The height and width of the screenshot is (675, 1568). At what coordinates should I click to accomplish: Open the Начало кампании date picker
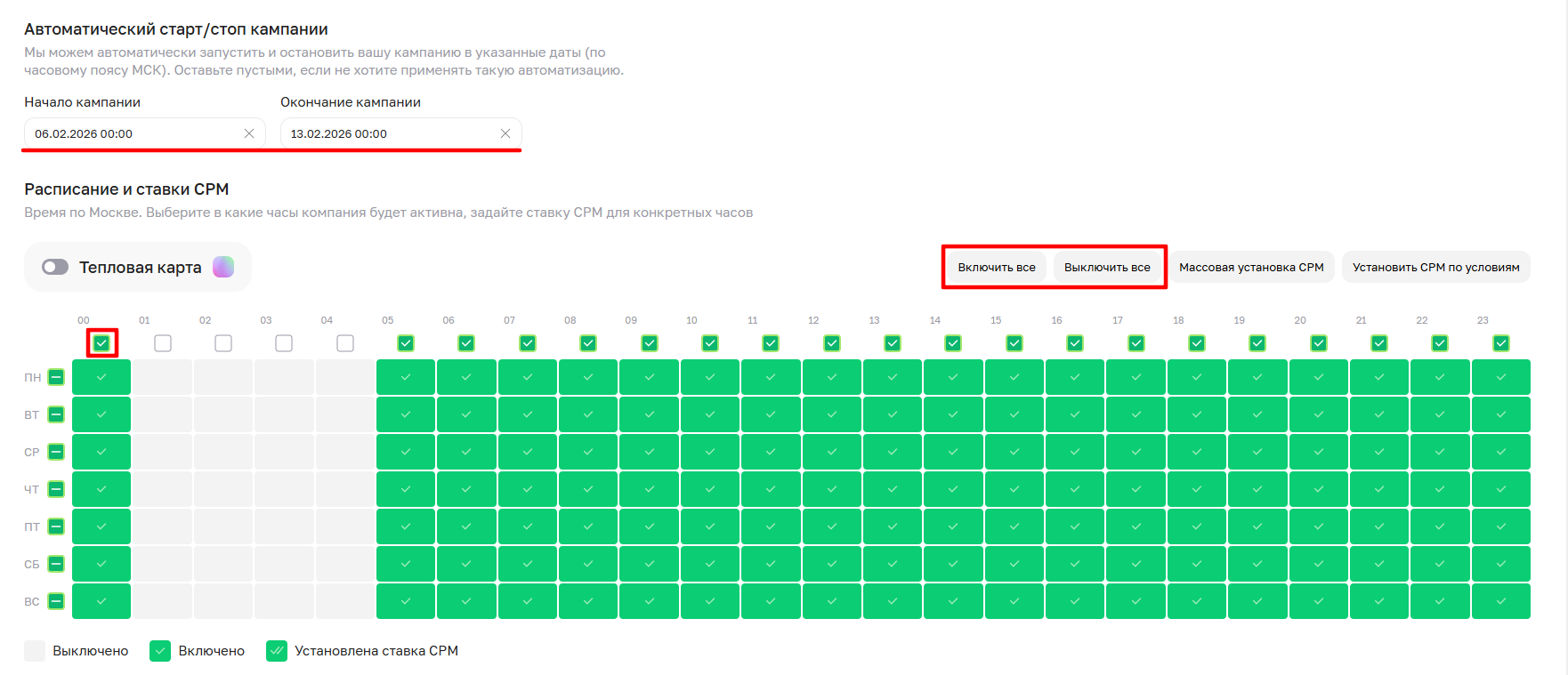(x=133, y=133)
